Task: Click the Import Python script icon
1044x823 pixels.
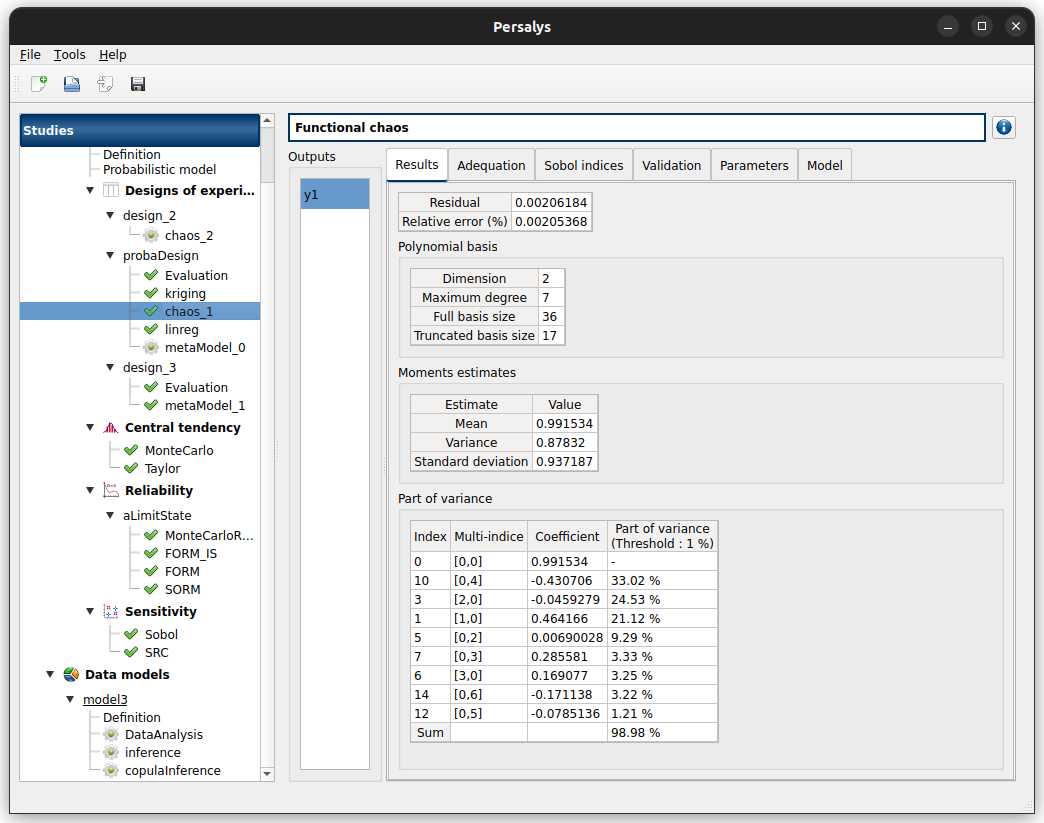Action: click(x=105, y=84)
